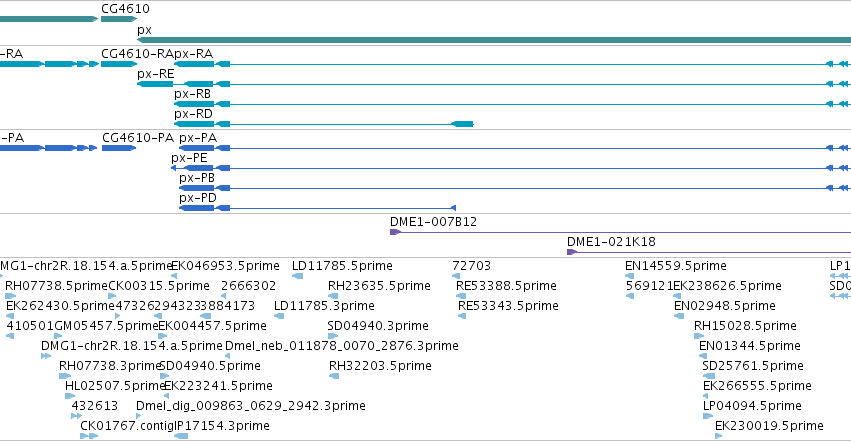The height and width of the screenshot is (441, 851).
Task: Select the DME1-021K18 clone label
Action: pyautogui.click(x=611, y=242)
